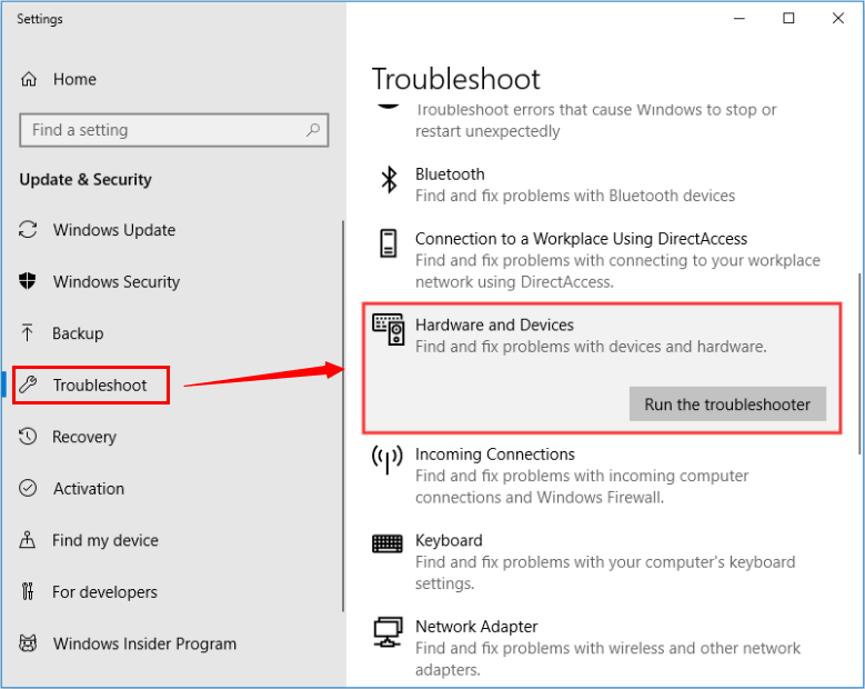Image resolution: width=865 pixels, height=689 pixels.
Task: Click the Find a setting search box
Action: tap(174, 130)
